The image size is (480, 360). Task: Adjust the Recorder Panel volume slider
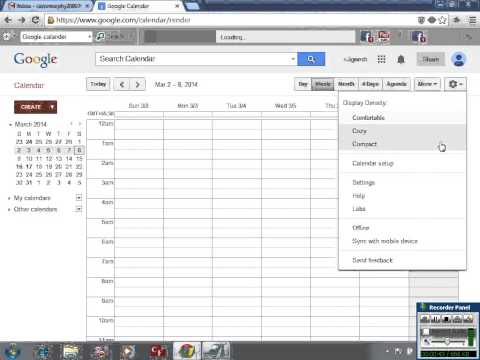point(447,341)
